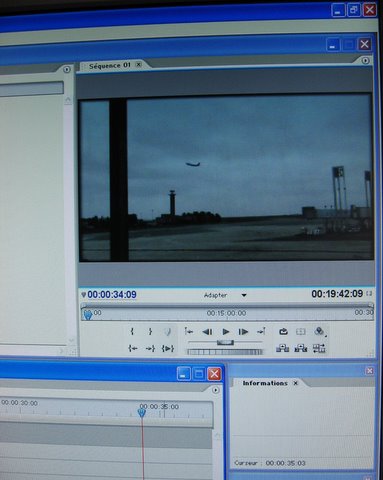Click the Play button in program monitor
This screenshot has height=480, width=383.
[225, 332]
